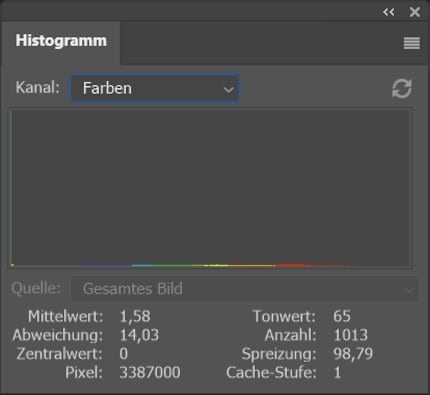Open the Histogramm panel flyout menu
This screenshot has height=395, width=430.
[x=412, y=43]
